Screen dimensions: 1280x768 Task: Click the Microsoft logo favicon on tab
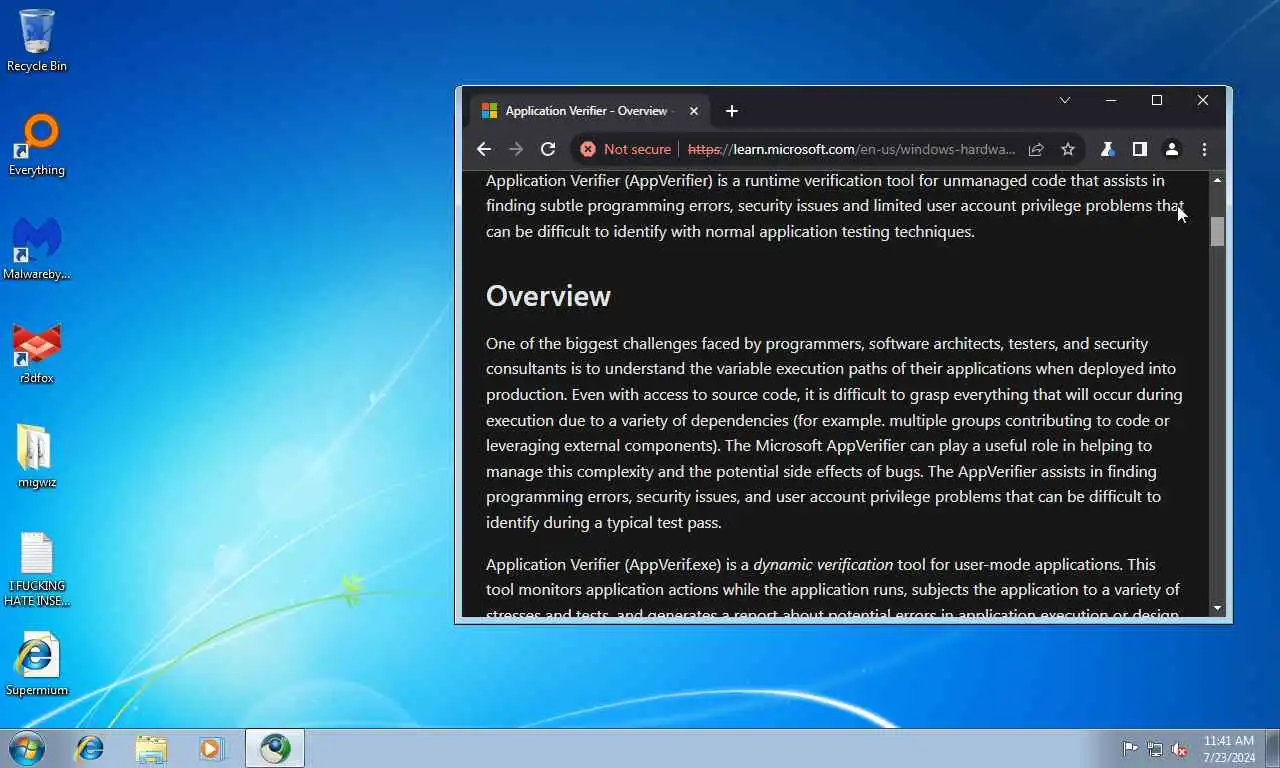tap(489, 111)
